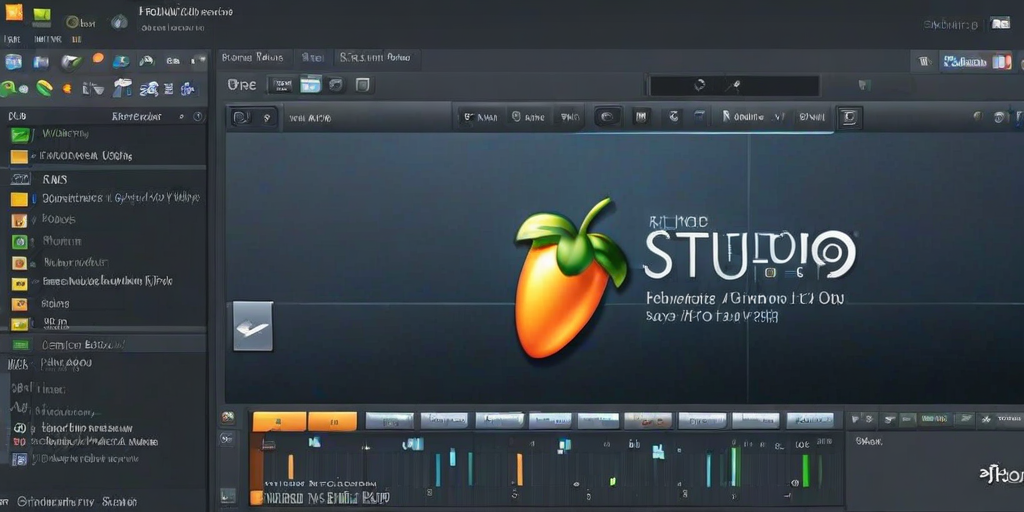Click the FL Studio fruit logo
The height and width of the screenshot is (512, 1024).
tap(569, 278)
